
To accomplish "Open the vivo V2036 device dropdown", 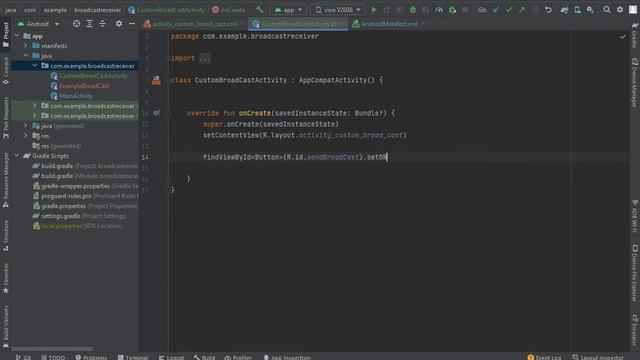I will 338,9.
